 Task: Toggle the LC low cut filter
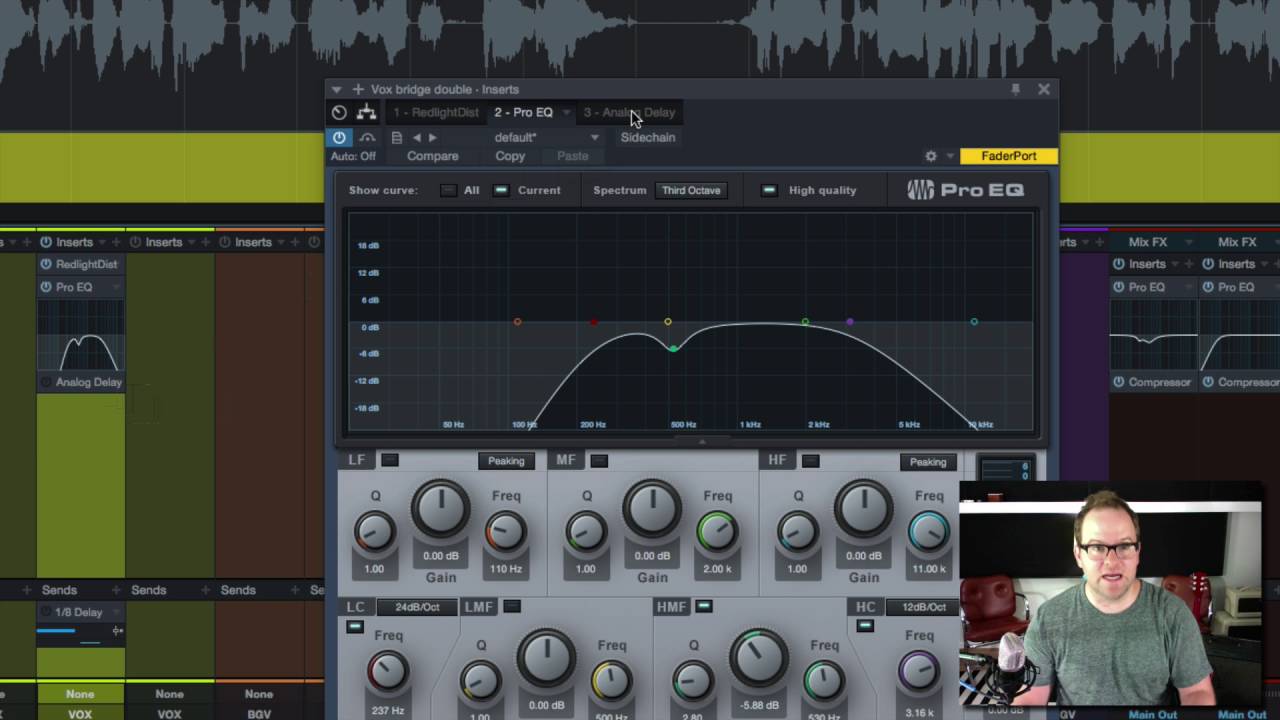[x=354, y=627]
